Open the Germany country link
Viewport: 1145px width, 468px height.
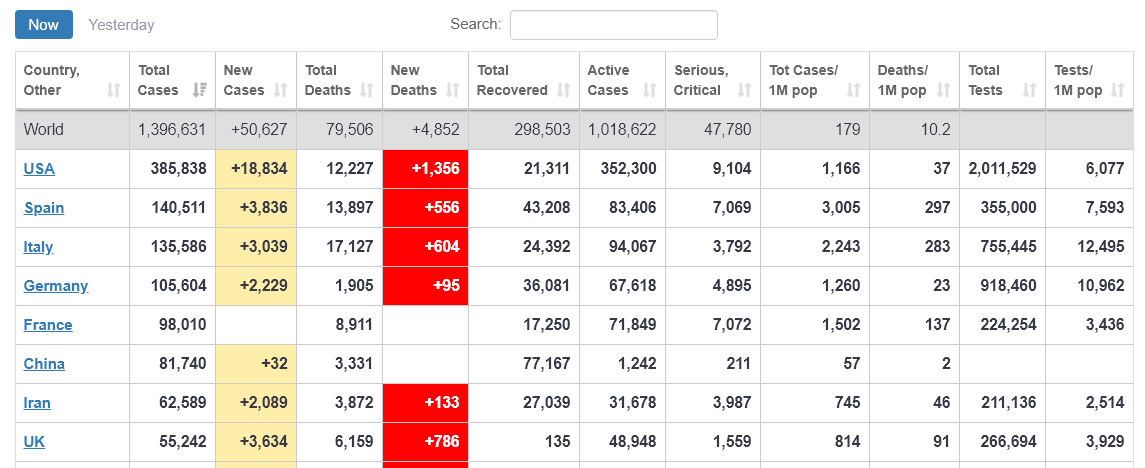56,286
